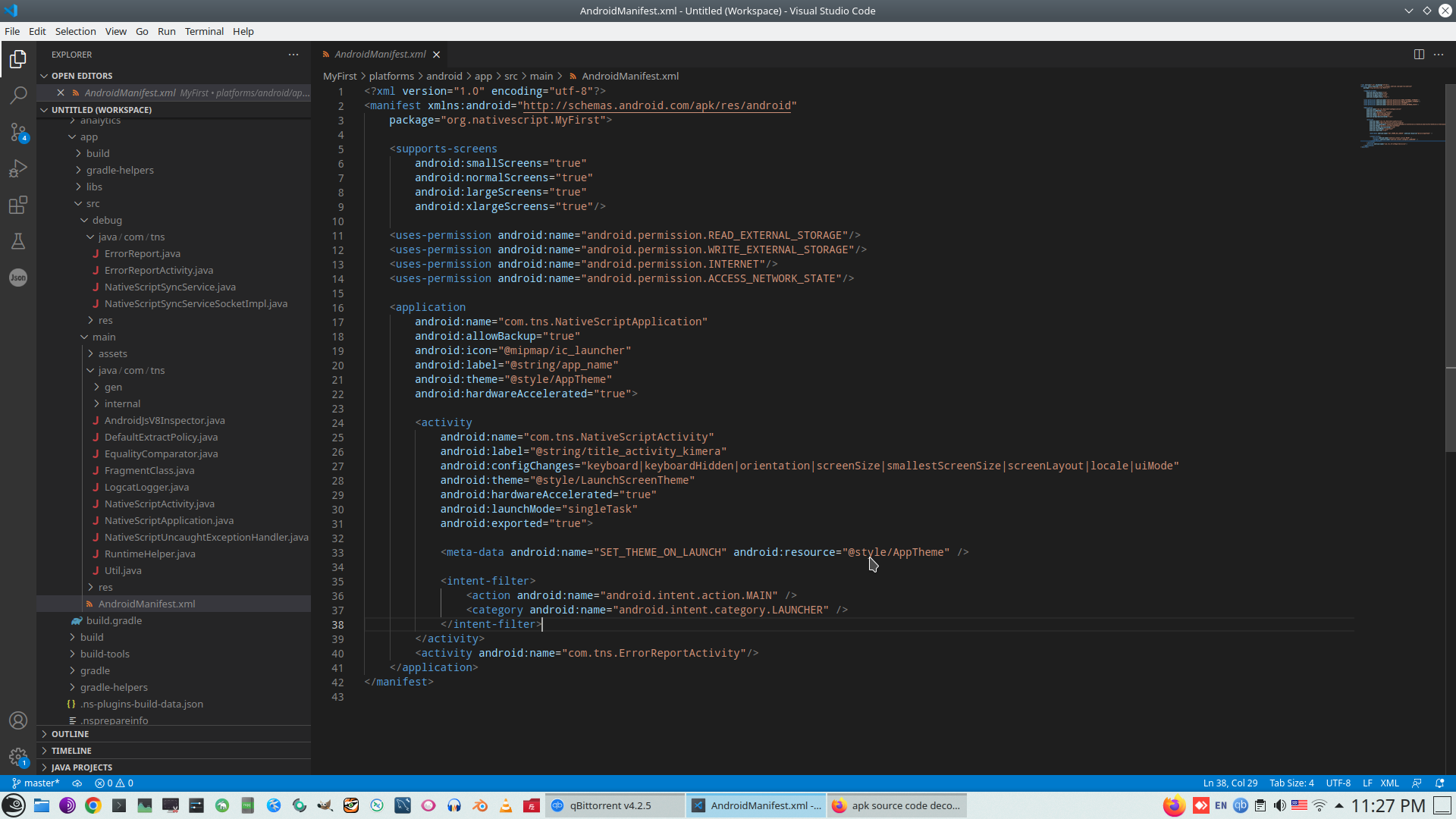Click the master* git branch indicator
This screenshot has height=819, width=1456.
point(36,783)
